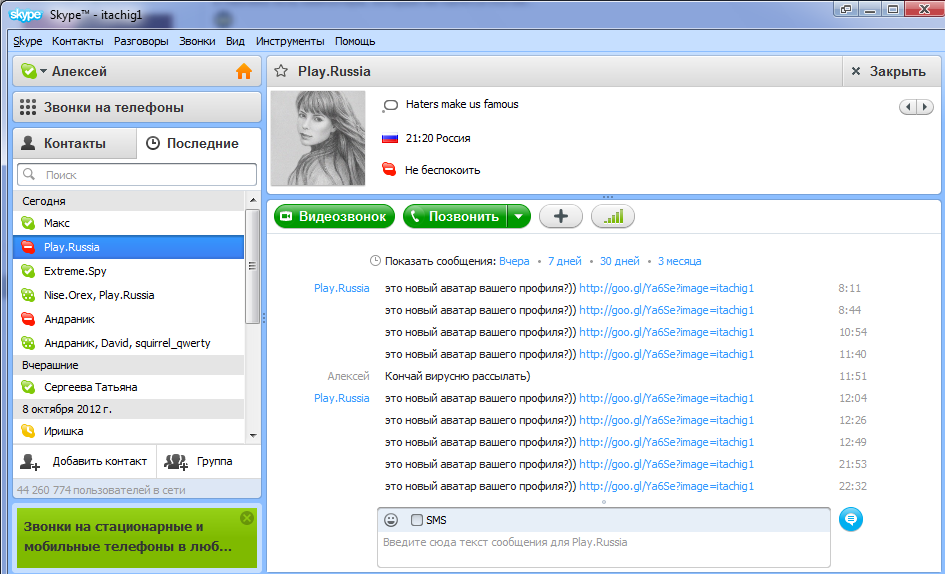This screenshot has width=945, height=574.
Task: Click the Позвонить call button
Action: 456,216
